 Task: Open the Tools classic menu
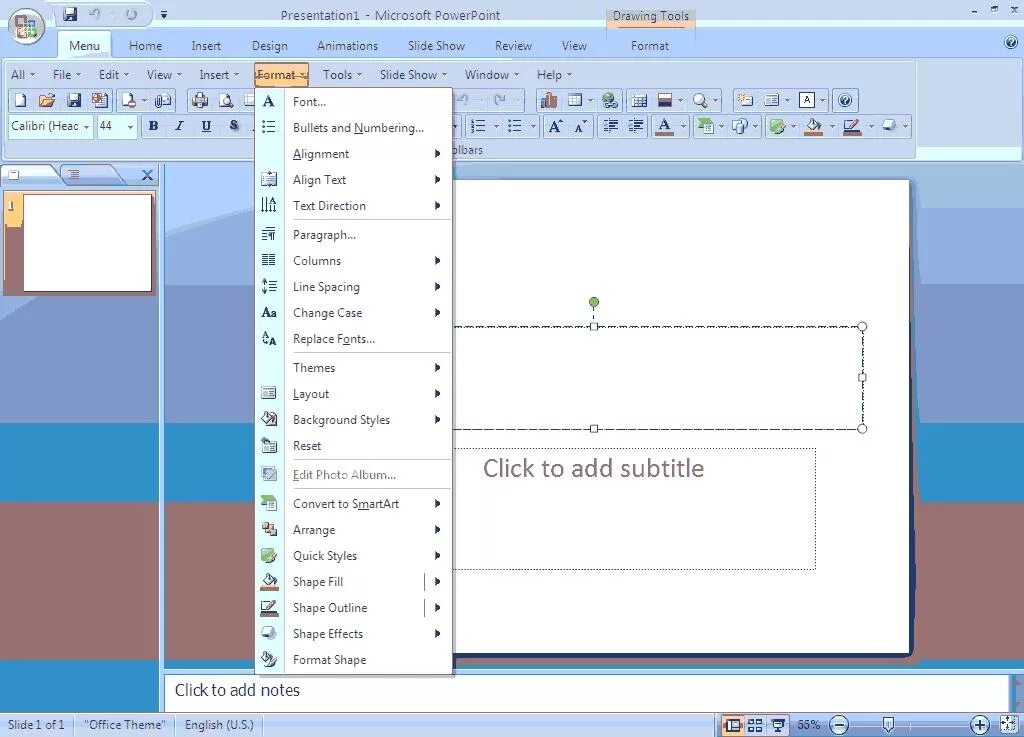(x=342, y=75)
